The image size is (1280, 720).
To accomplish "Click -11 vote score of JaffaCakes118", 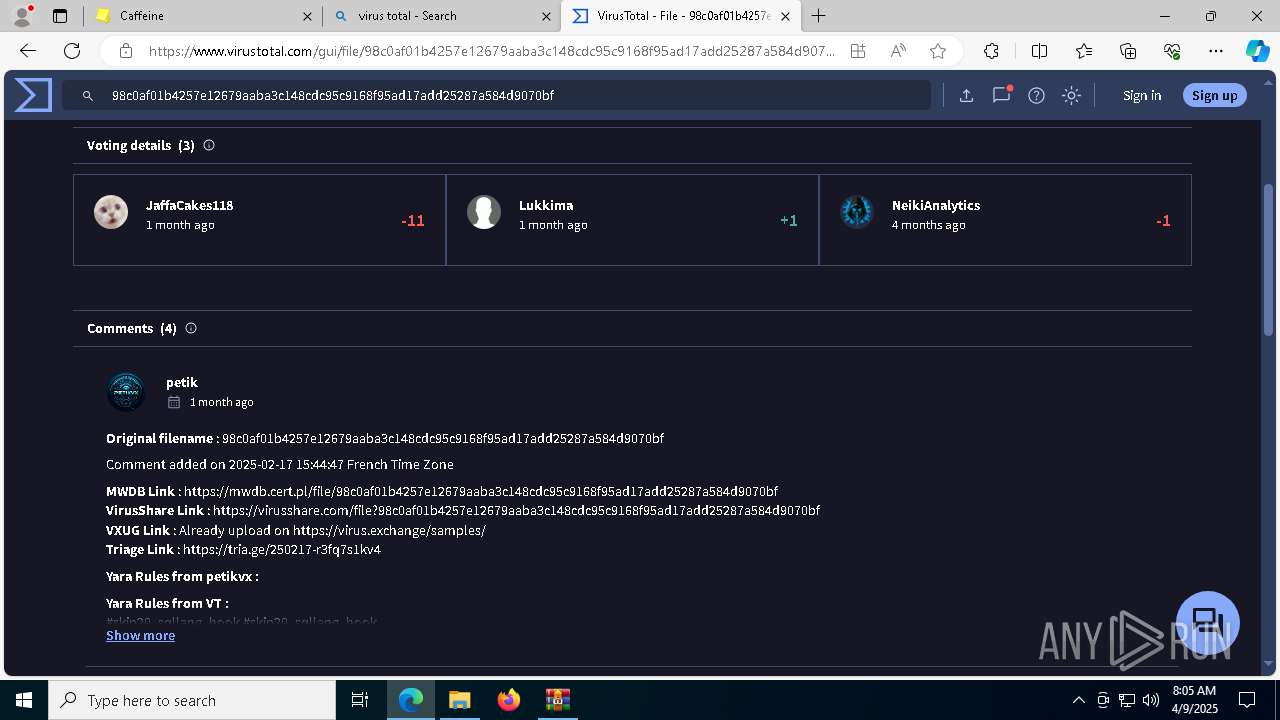I will pos(413,221).
